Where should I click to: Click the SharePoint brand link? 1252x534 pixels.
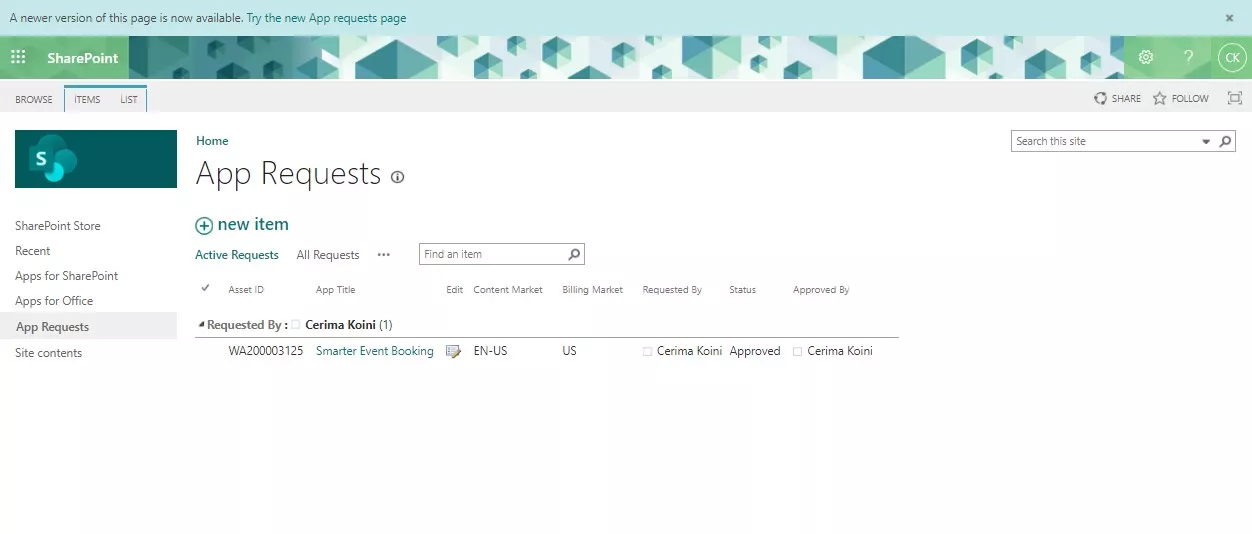pyautogui.click(x=83, y=58)
